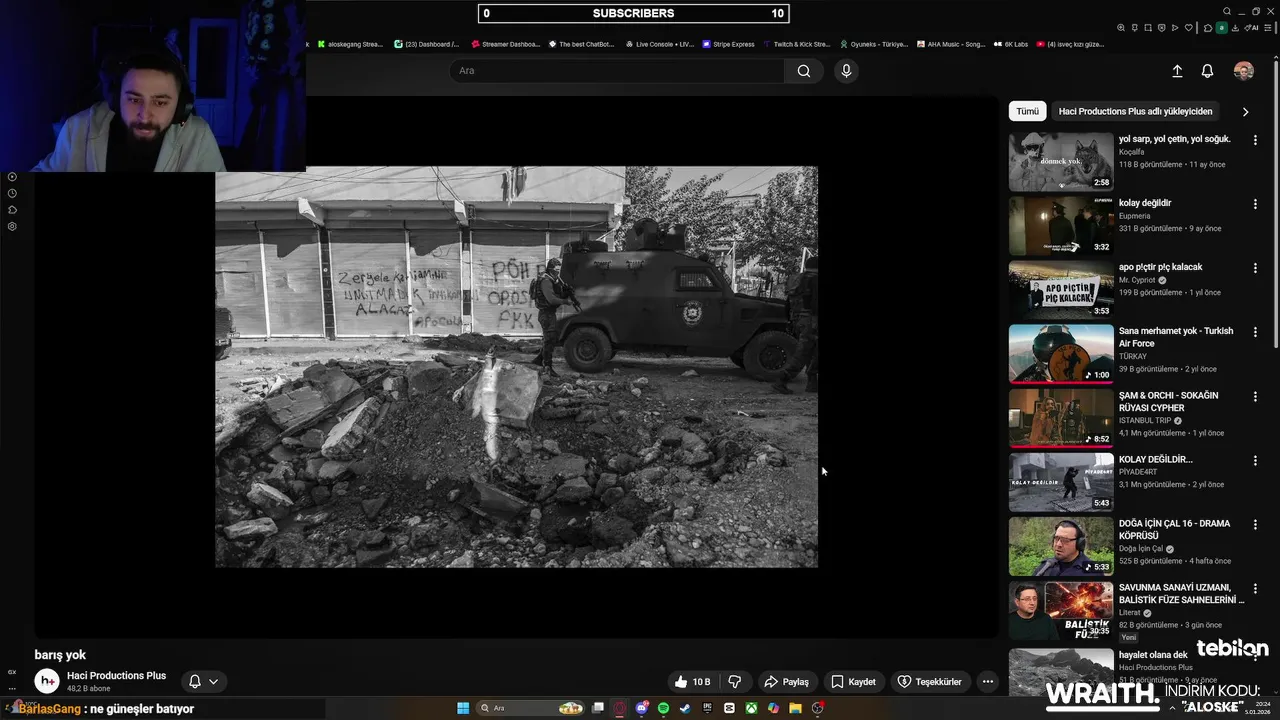
Task: Click the Kaydet save button
Action: [853, 682]
